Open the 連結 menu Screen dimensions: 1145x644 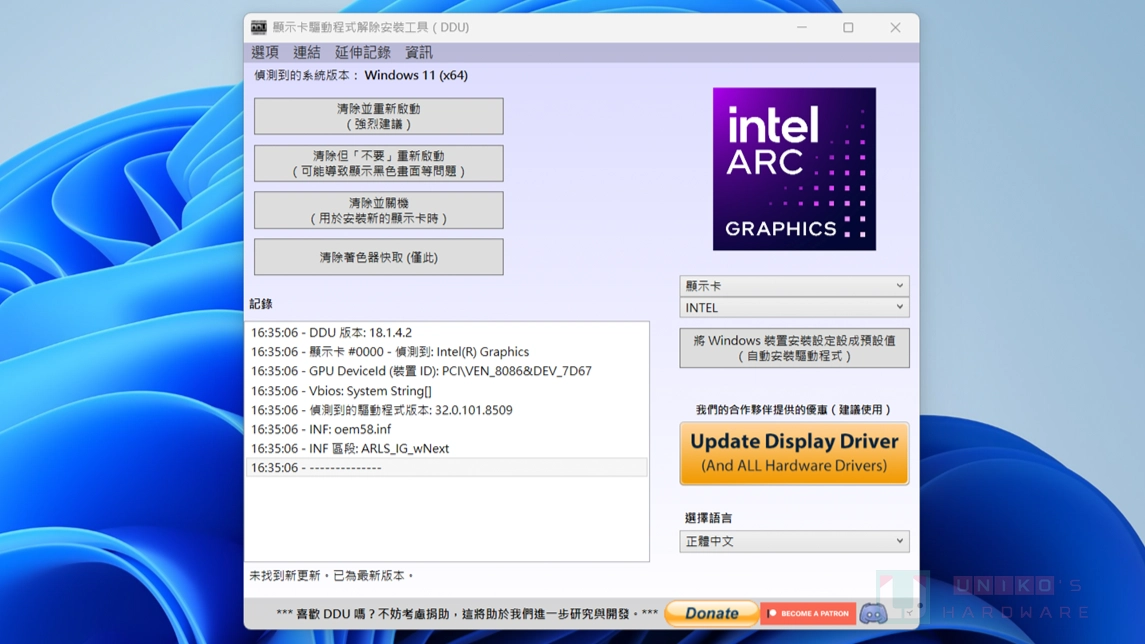coord(307,53)
